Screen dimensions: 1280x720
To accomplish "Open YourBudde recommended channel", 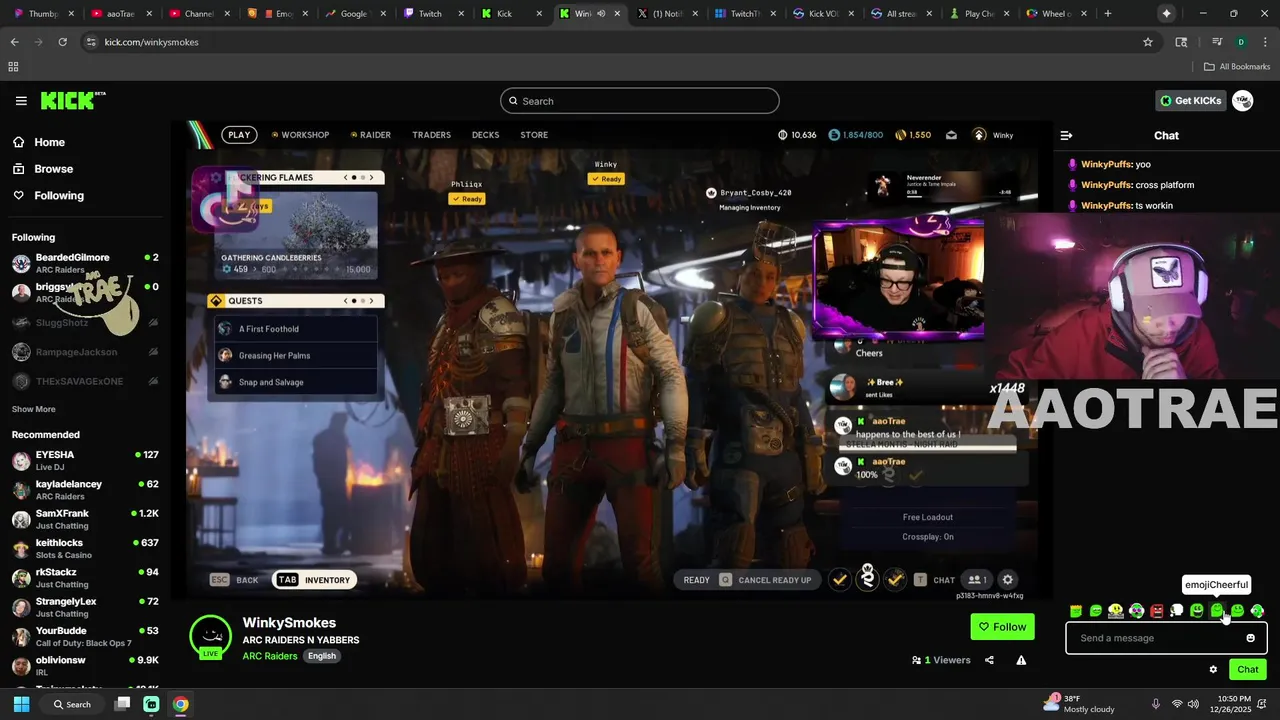I will coord(85,636).
